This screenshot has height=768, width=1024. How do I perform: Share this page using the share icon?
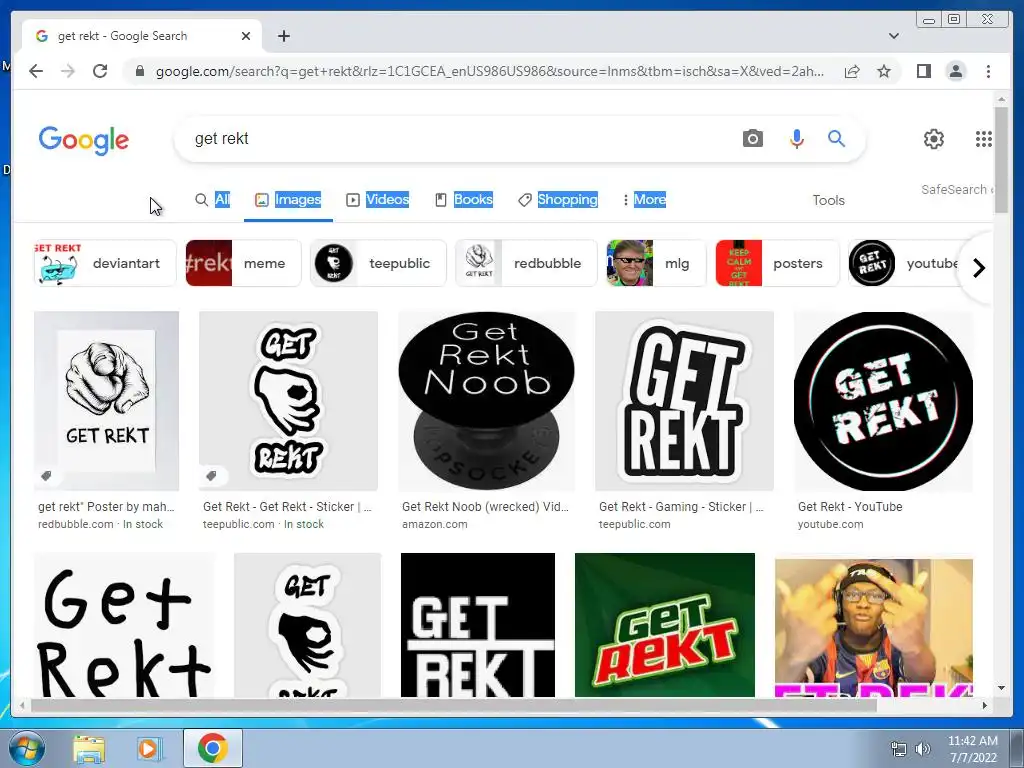point(852,71)
